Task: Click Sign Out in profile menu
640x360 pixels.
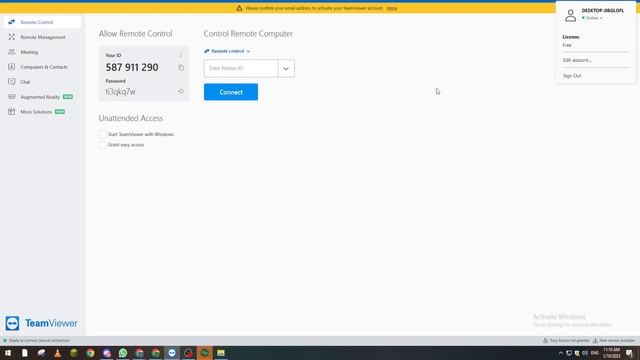Action: pos(572,76)
